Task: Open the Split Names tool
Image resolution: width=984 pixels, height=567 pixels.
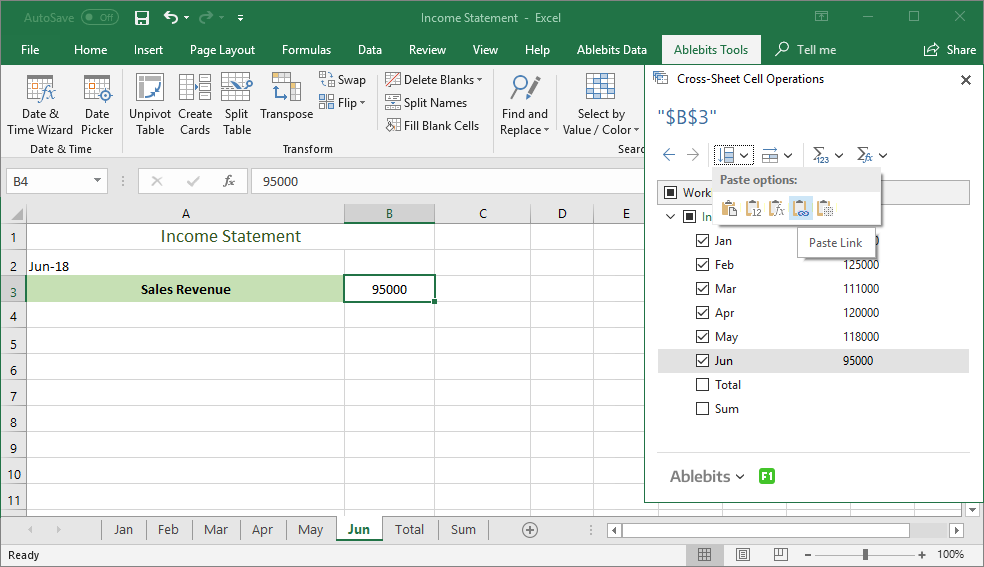Action: 426,102
